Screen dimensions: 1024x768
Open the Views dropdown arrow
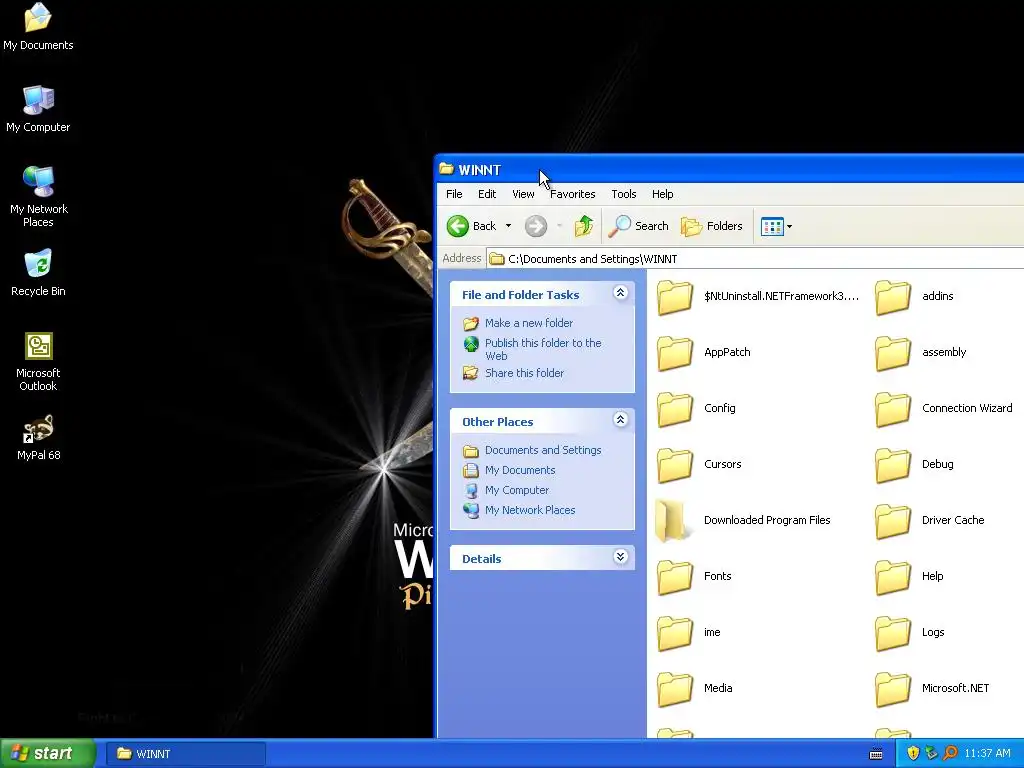click(789, 227)
